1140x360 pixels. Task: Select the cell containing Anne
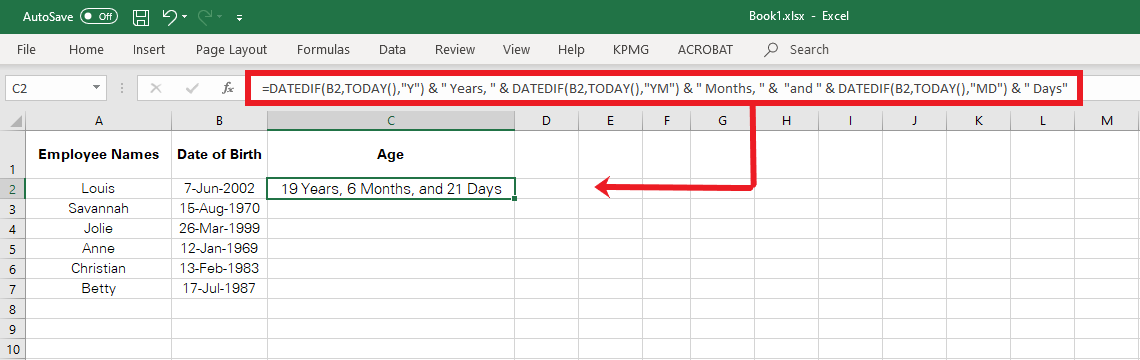[x=99, y=248]
